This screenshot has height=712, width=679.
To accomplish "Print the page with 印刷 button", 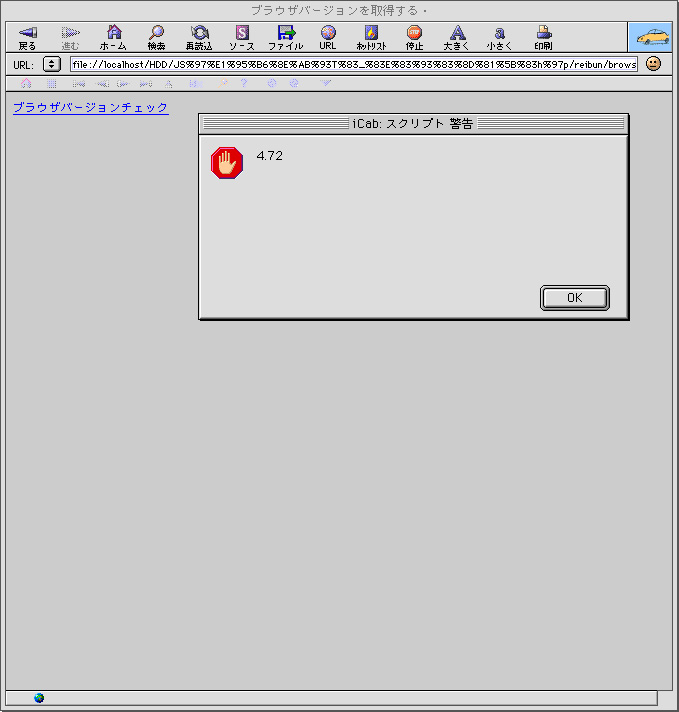I will point(543,38).
